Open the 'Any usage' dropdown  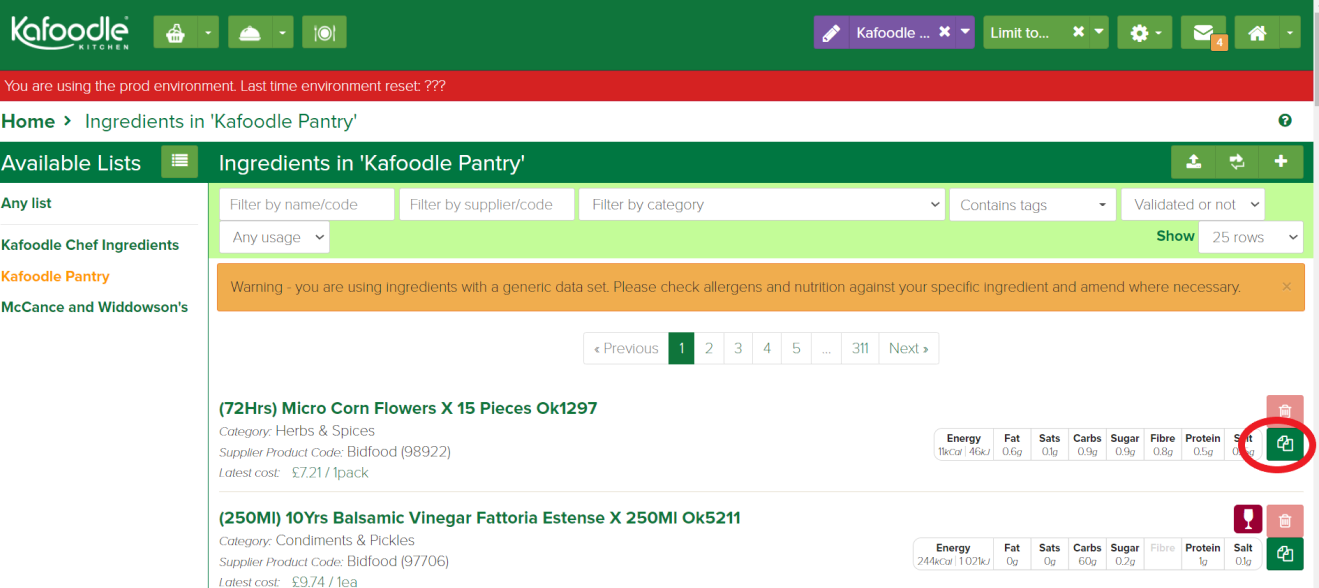pyautogui.click(x=274, y=237)
